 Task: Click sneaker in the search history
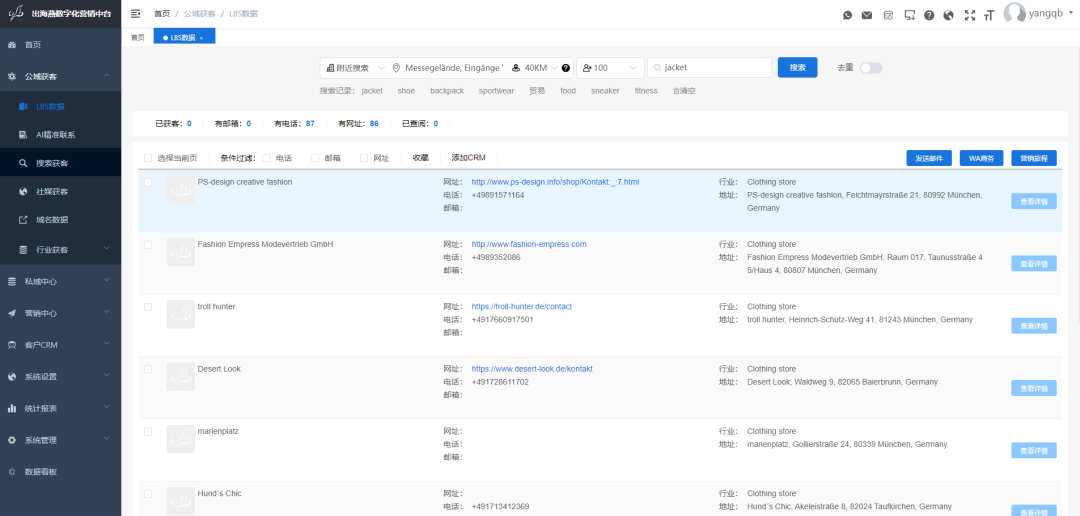[x=605, y=90]
